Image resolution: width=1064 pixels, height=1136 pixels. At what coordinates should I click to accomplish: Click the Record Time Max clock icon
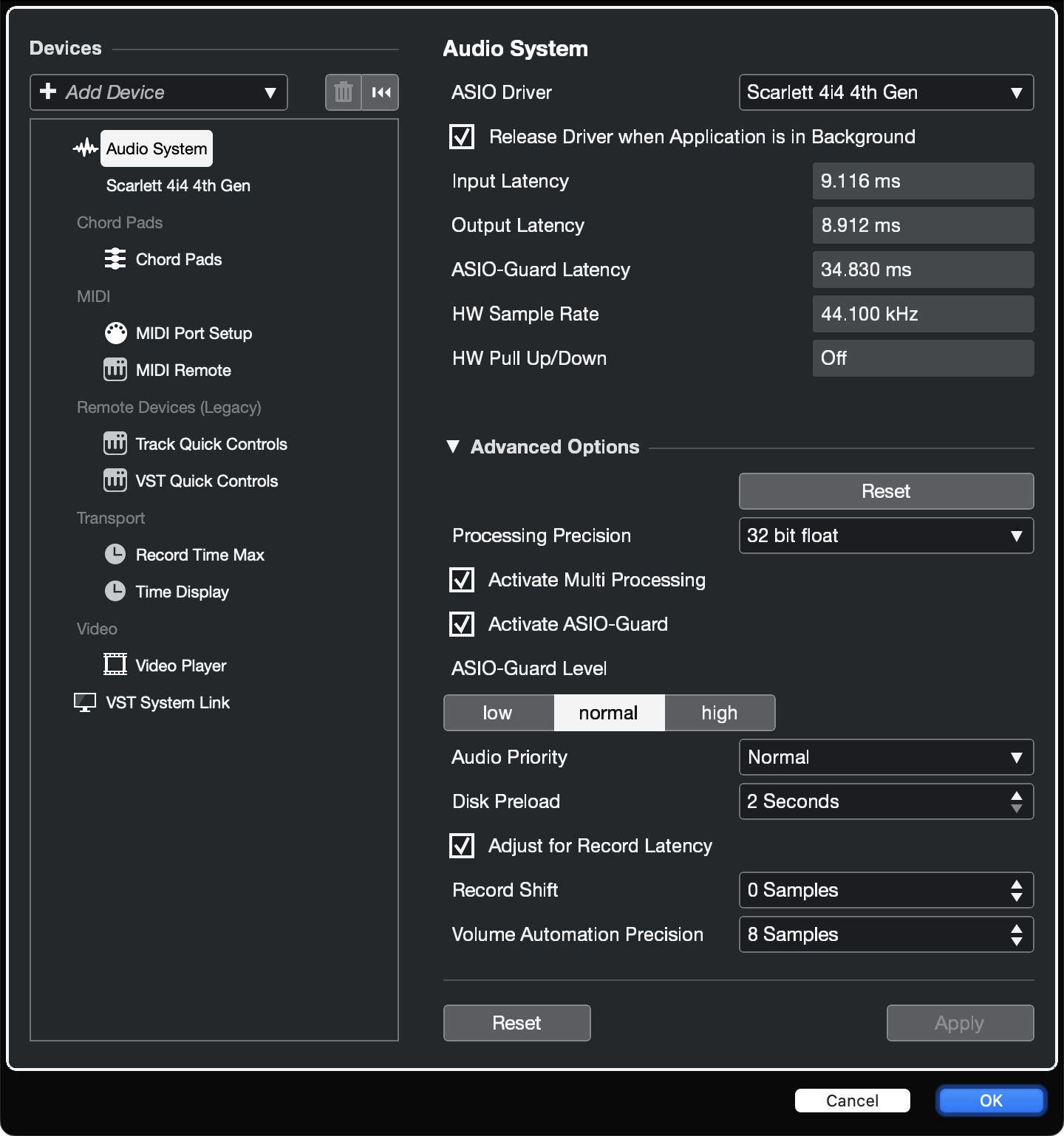(115, 555)
